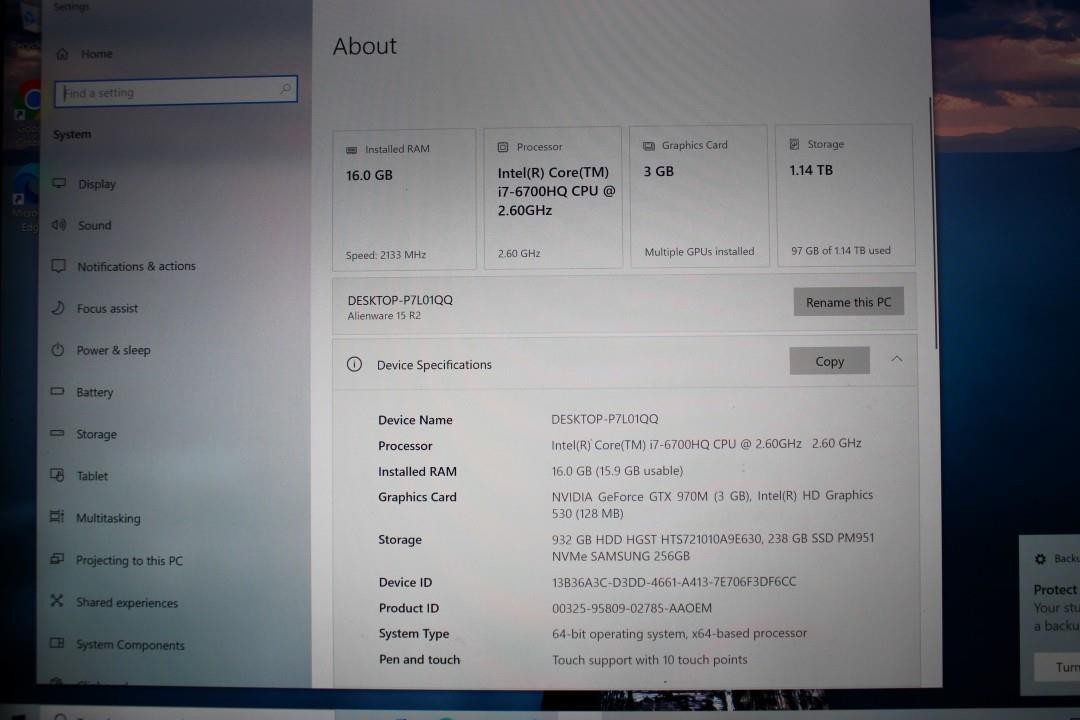This screenshot has height=720, width=1080.
Task: Click the Projecting to this PC icon
Action: (57, 559)
